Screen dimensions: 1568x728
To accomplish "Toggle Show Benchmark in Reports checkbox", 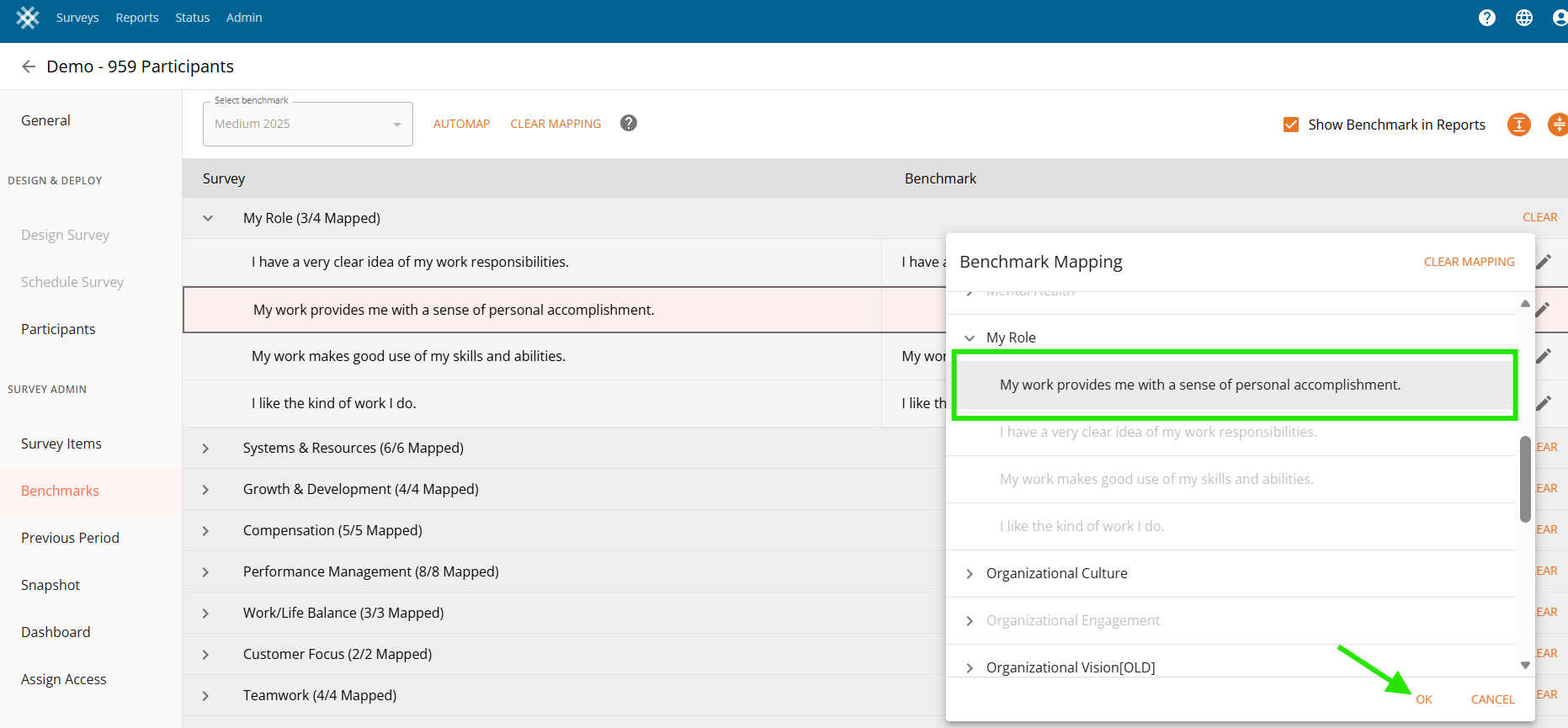I will coord(1290,125).
